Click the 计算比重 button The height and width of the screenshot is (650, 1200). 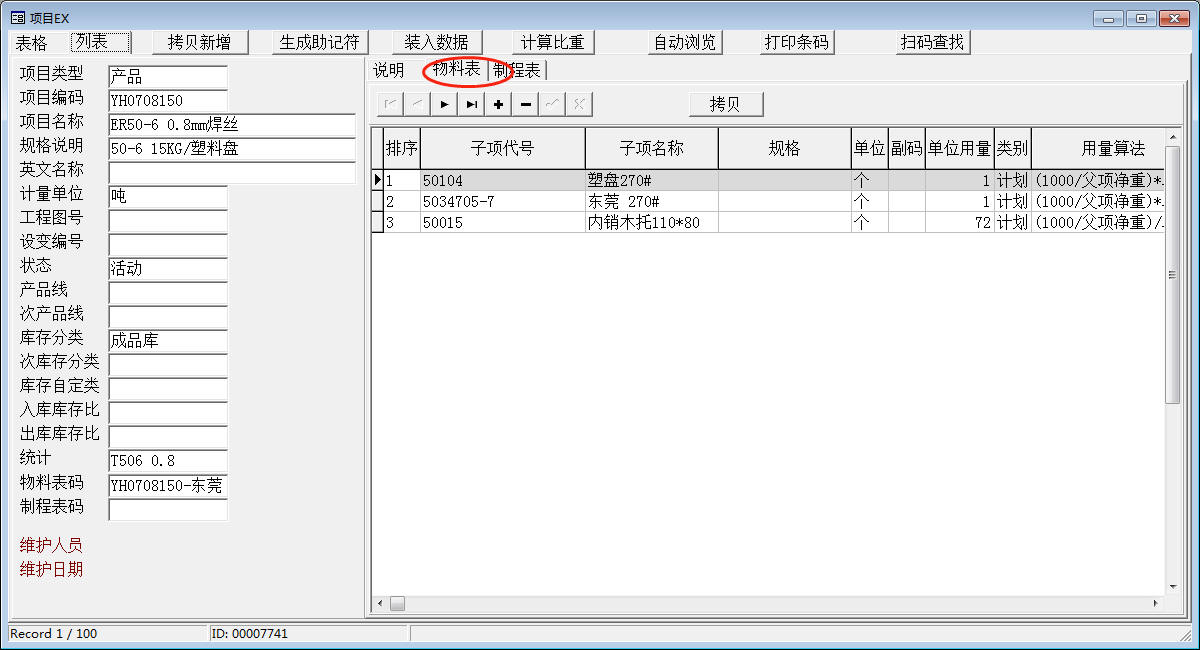coord(552,42)
